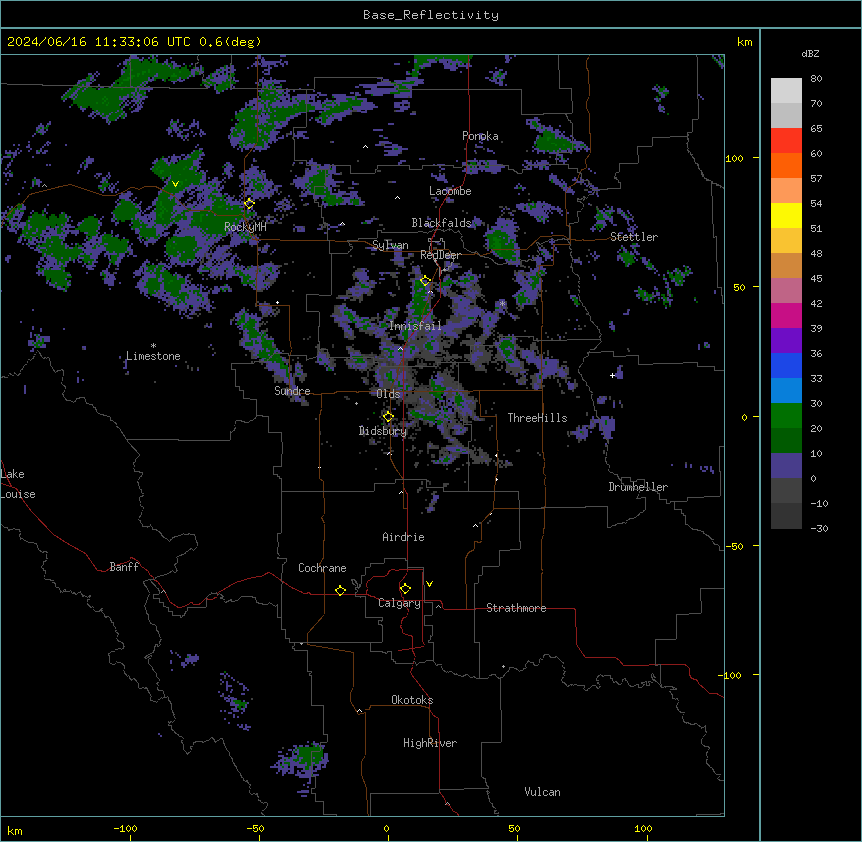Pick the blue 33-36 dBZ legend swatch
The height and width of the screenshot is (842, 862).
click(786, 365)
